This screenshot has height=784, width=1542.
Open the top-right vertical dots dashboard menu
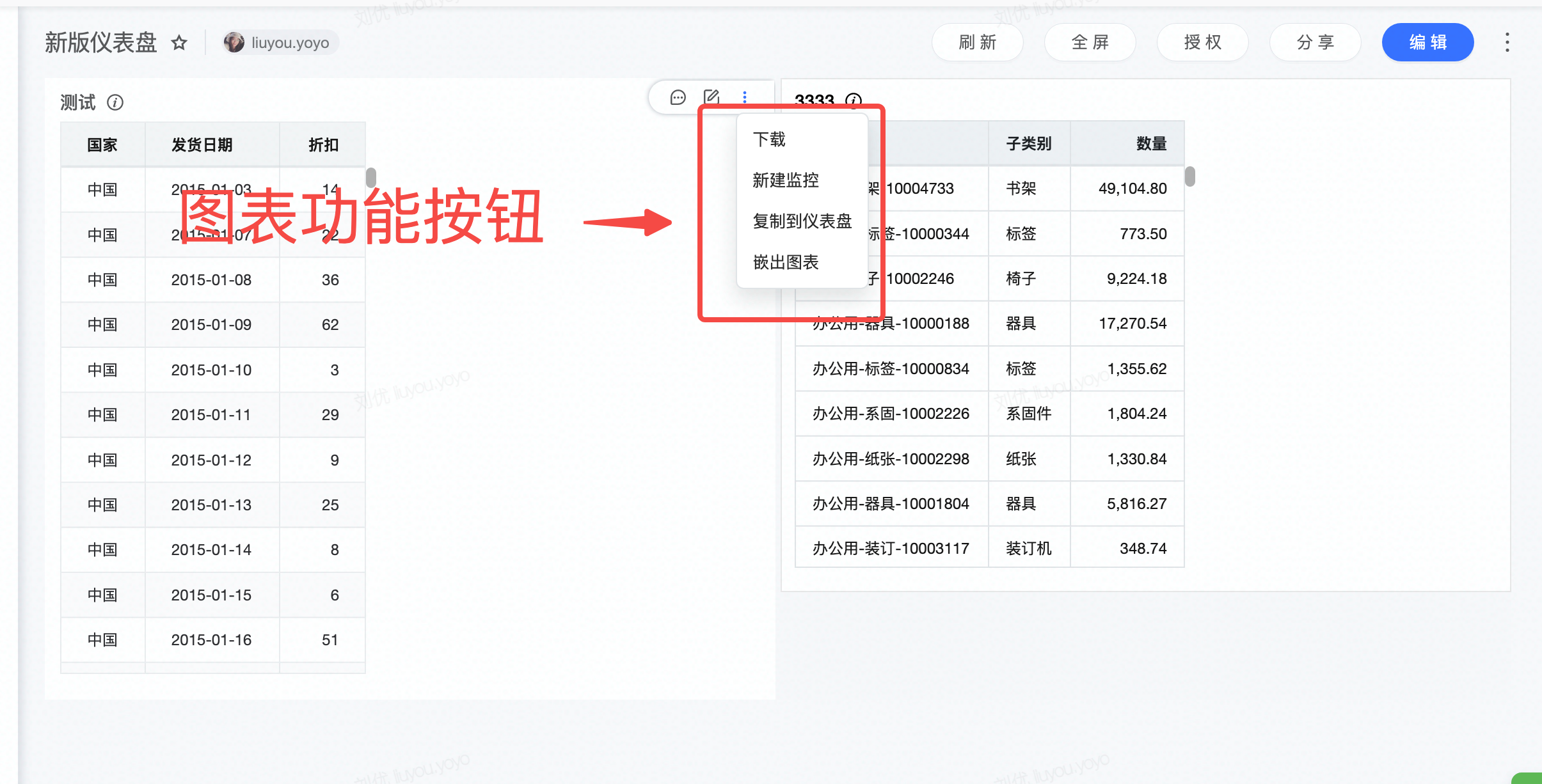1507,42
